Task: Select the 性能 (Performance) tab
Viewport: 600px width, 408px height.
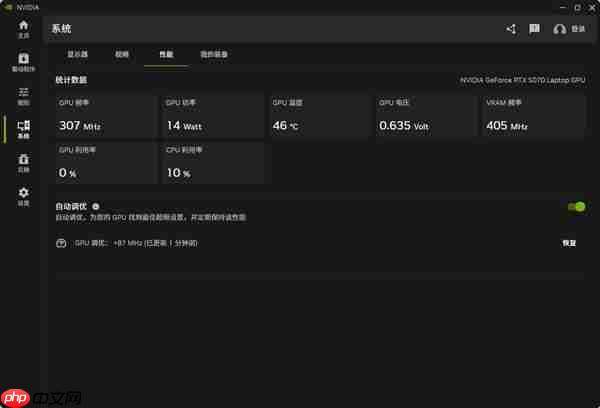Action: (x=165, y=54)
